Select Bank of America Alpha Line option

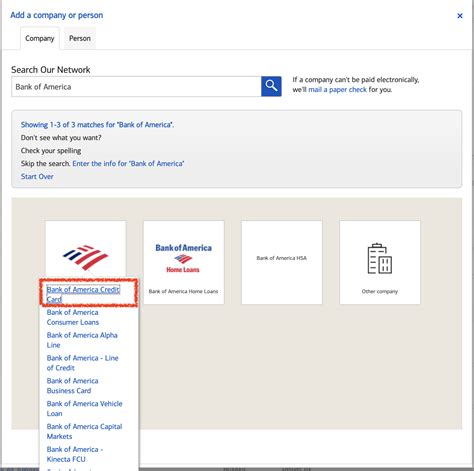click(82, 340)
